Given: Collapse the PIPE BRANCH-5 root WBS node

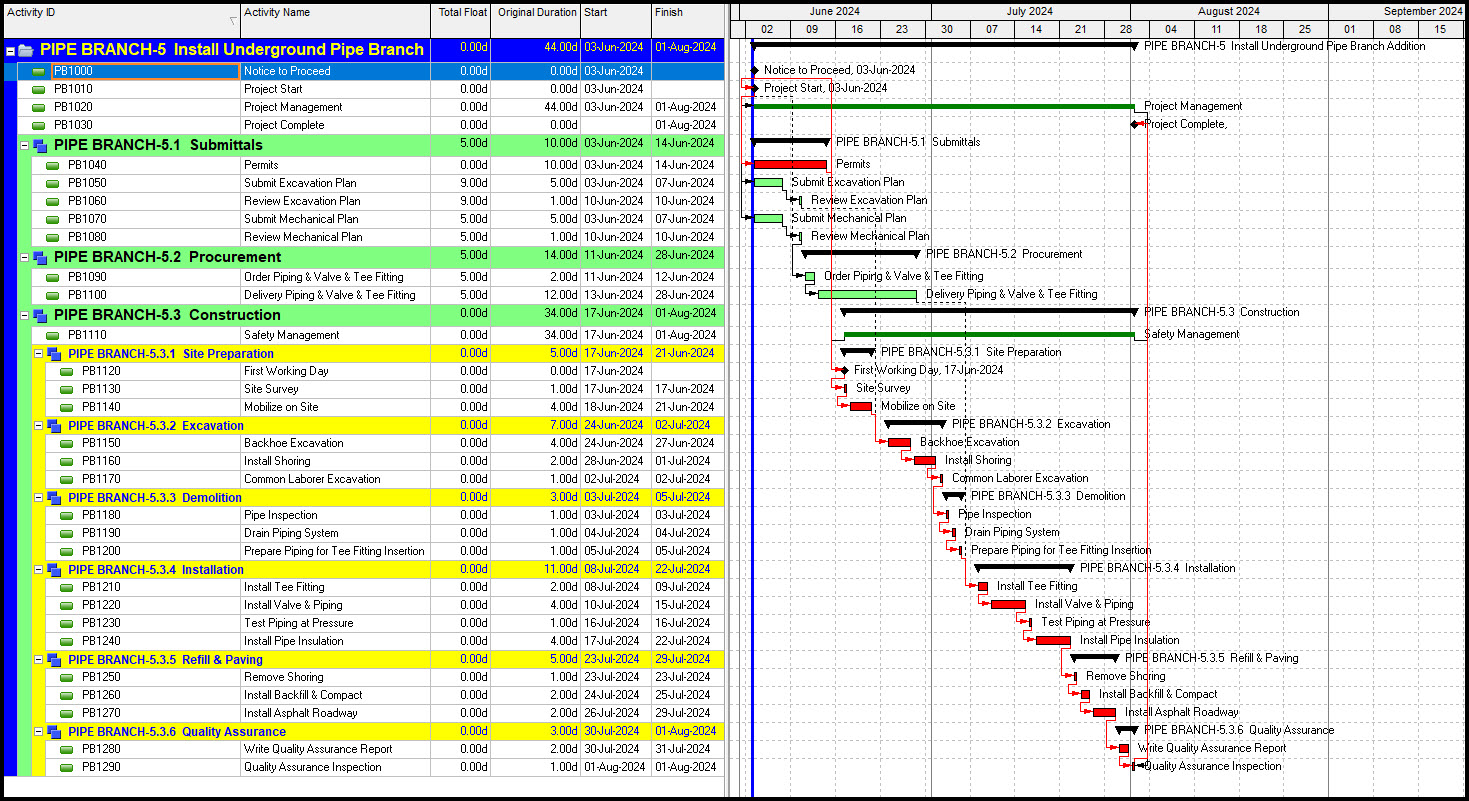Looking at the screenshot, I should pyautogui.click(x=10, y=50).
